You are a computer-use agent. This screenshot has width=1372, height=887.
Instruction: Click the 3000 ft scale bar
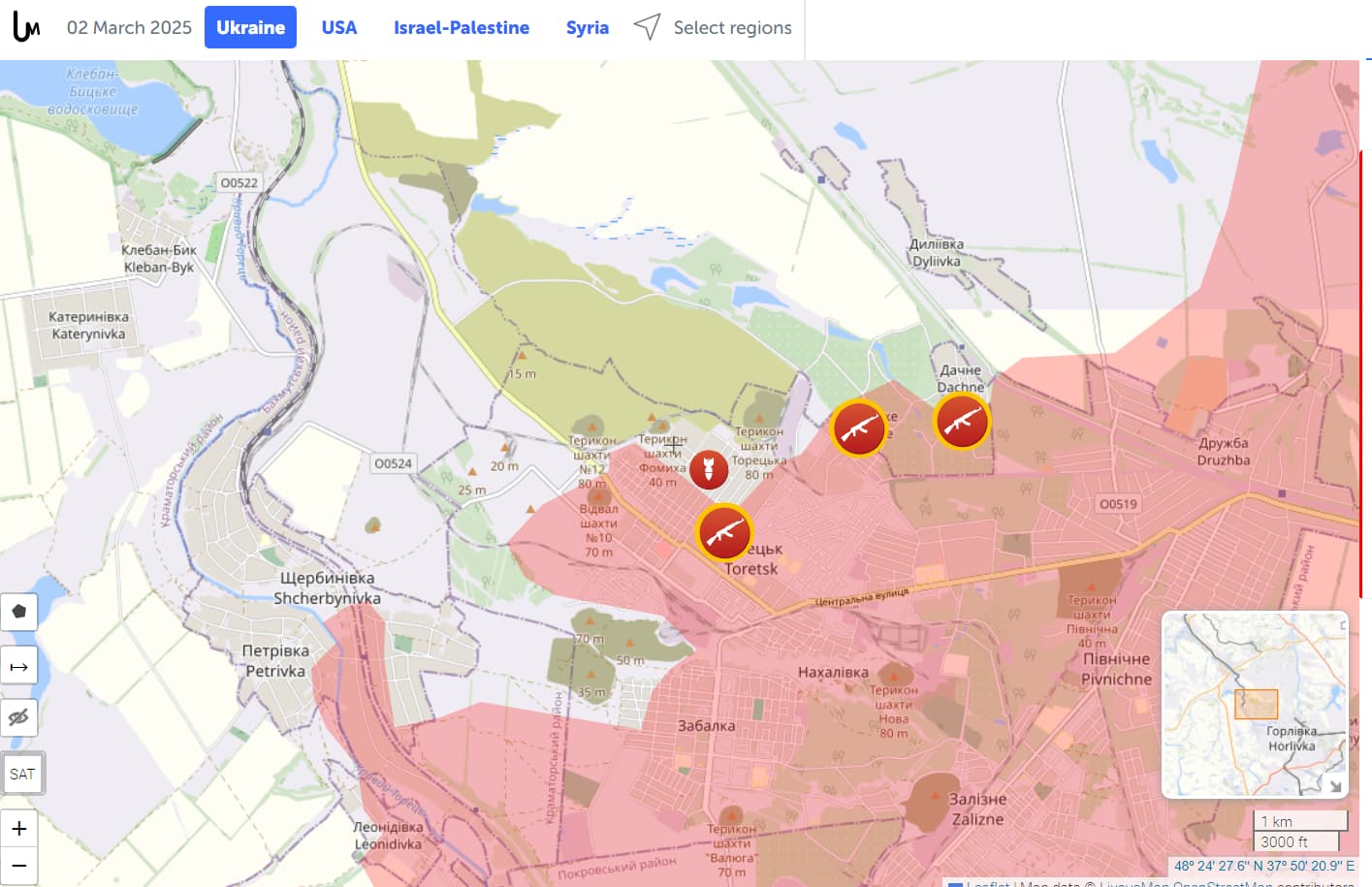point(1295,841)
